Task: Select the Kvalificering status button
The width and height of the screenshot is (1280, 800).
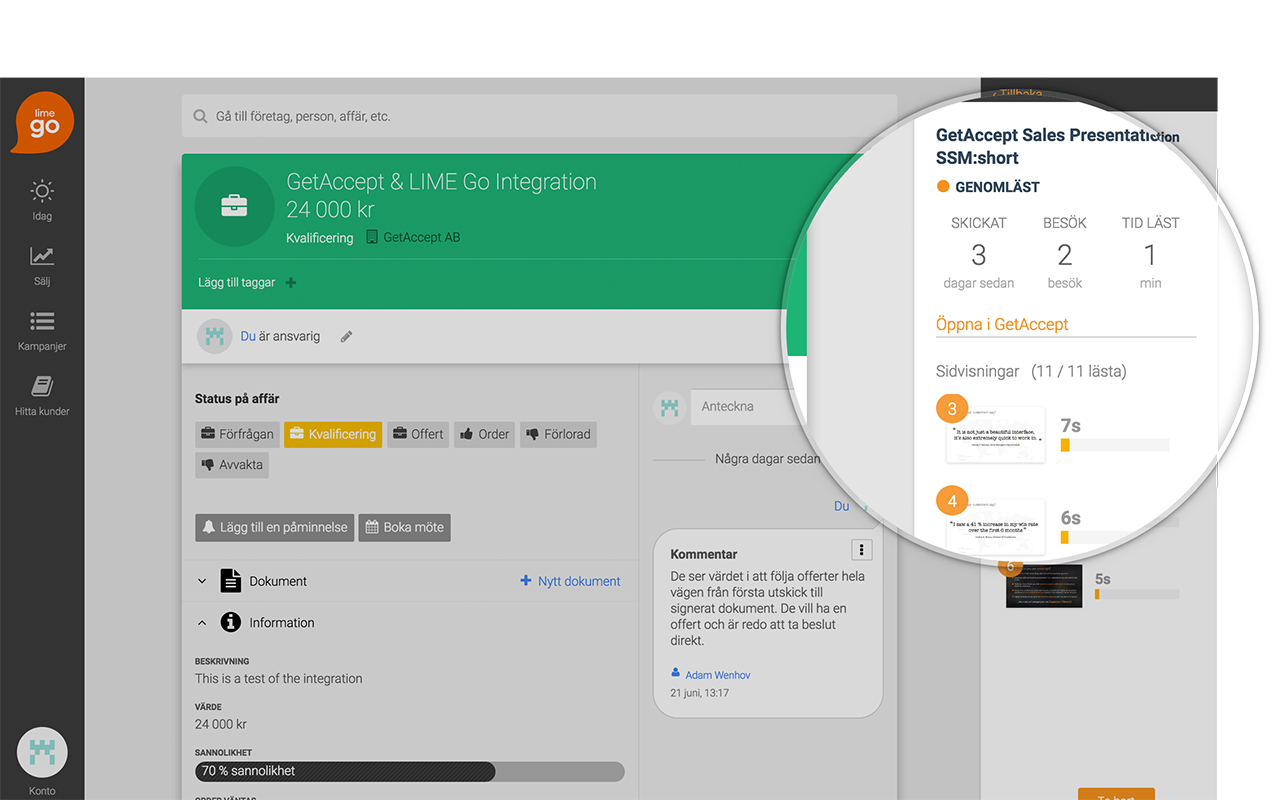Action: [333, 434]
